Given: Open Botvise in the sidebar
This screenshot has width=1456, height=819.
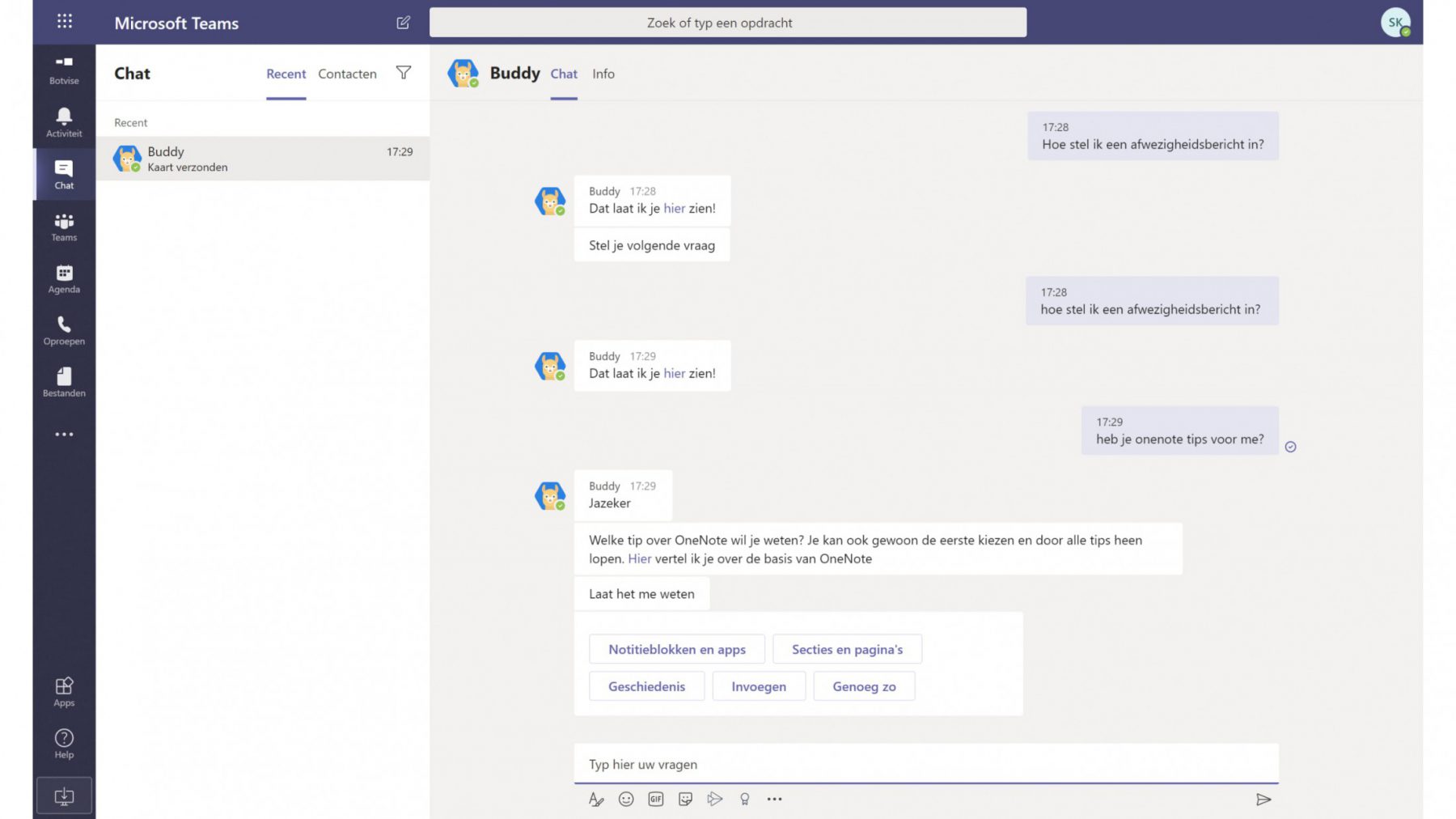Looking at the screenshot, I should click(x=64, y=70).
